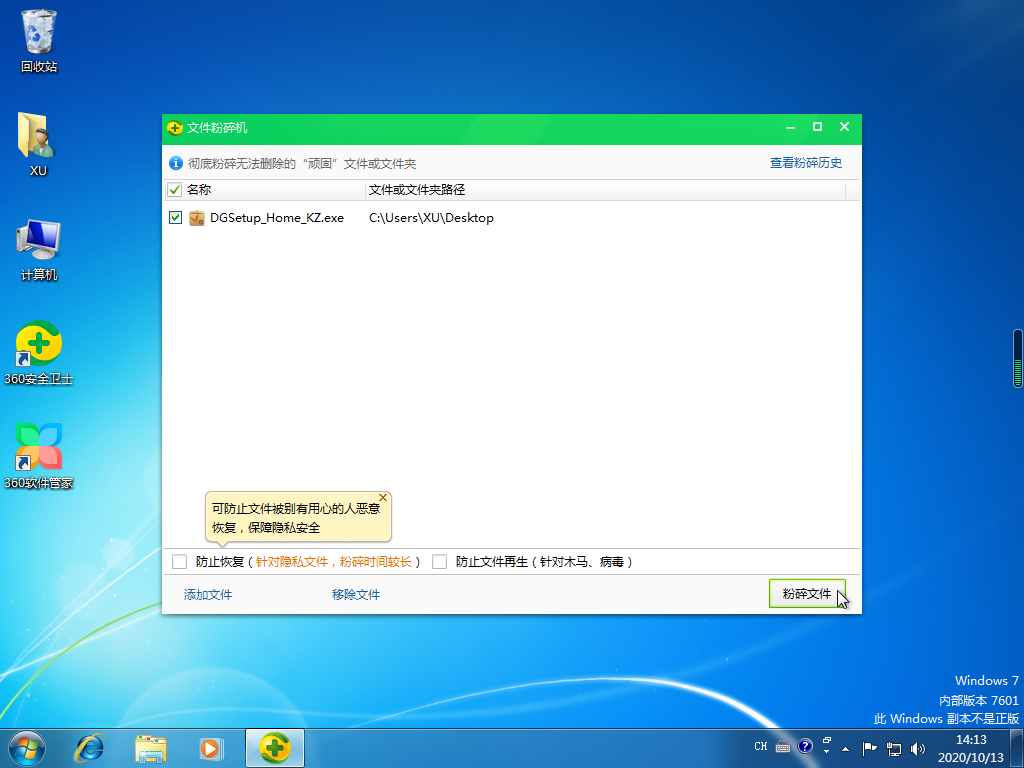Launch Internet Explorer from taskbar

90,747
